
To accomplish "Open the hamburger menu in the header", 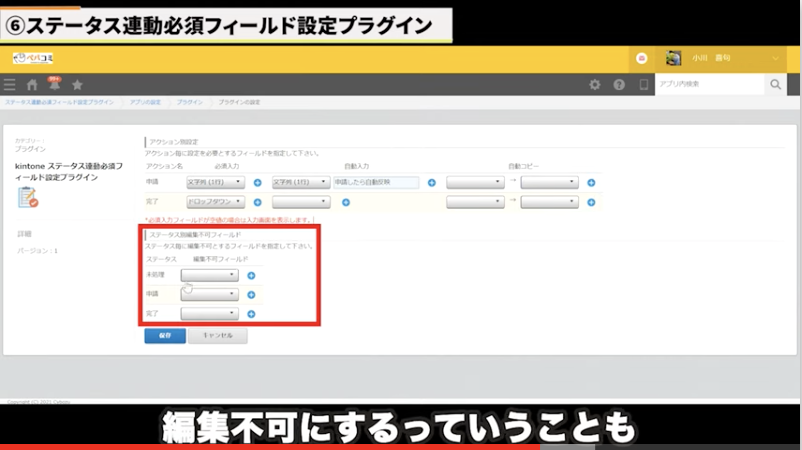I will 10,85.
